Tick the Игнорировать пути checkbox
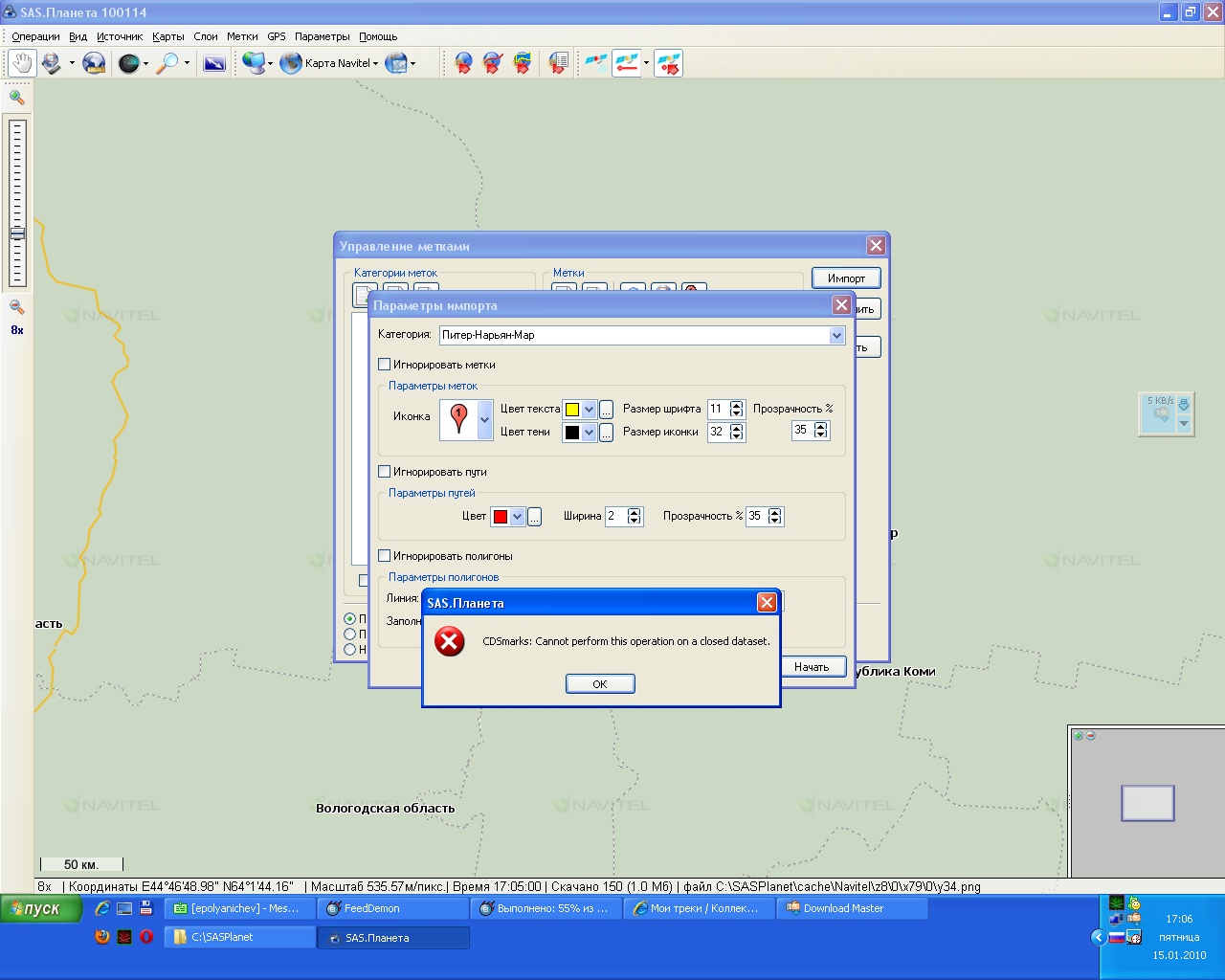The height and width of the screenshot is (980, 1225). tap(385, 472)
